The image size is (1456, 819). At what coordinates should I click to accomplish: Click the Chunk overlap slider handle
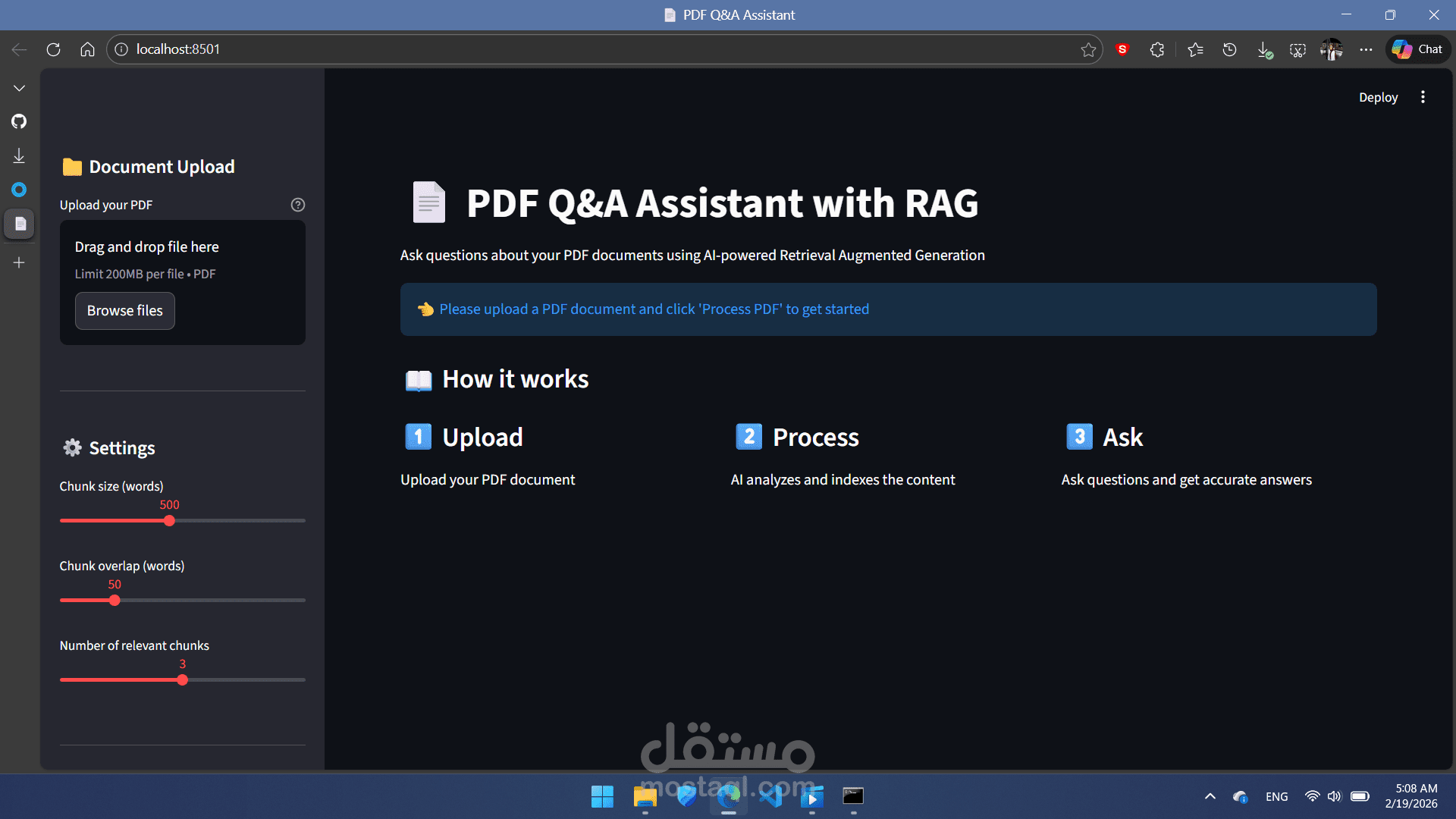click(114, 600)
